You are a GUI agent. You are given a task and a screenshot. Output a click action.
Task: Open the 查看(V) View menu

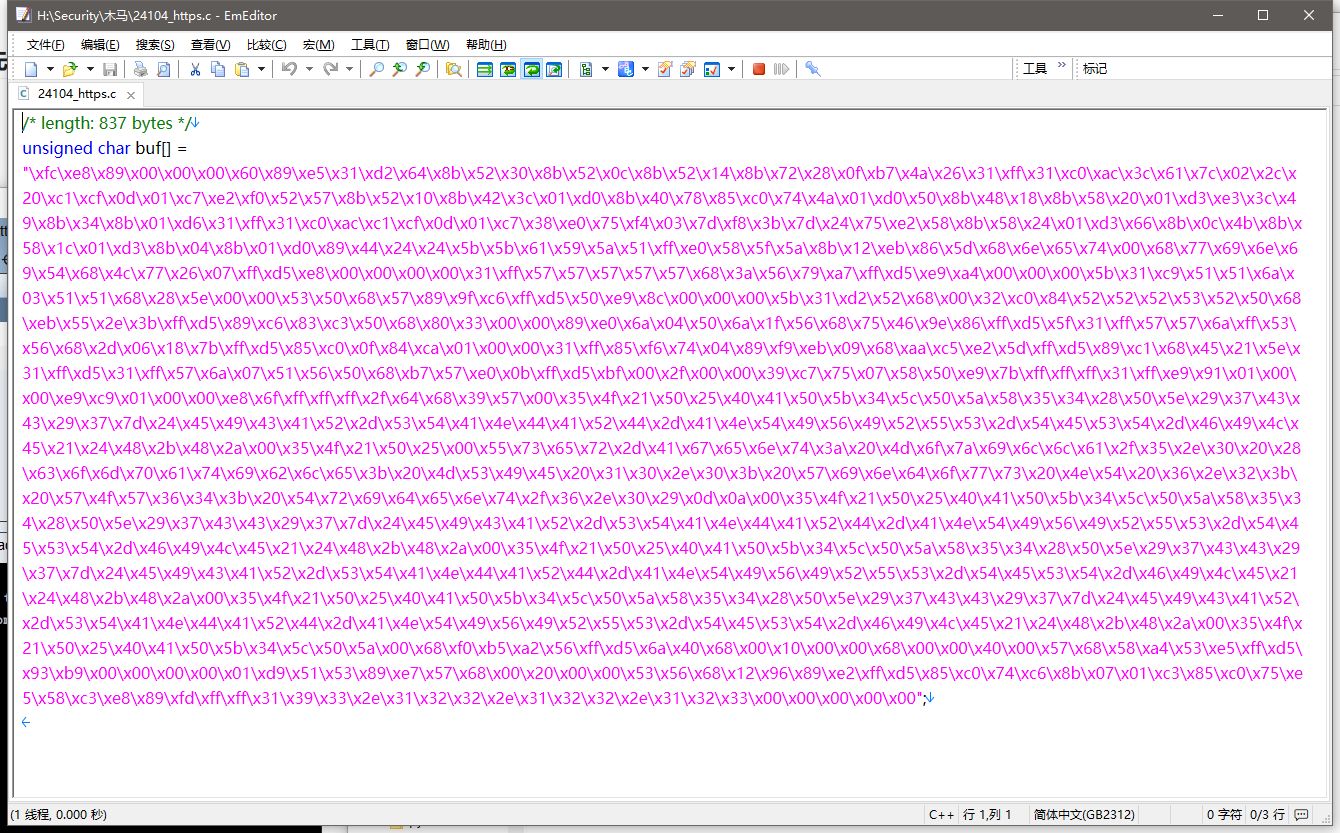(210, 45)
